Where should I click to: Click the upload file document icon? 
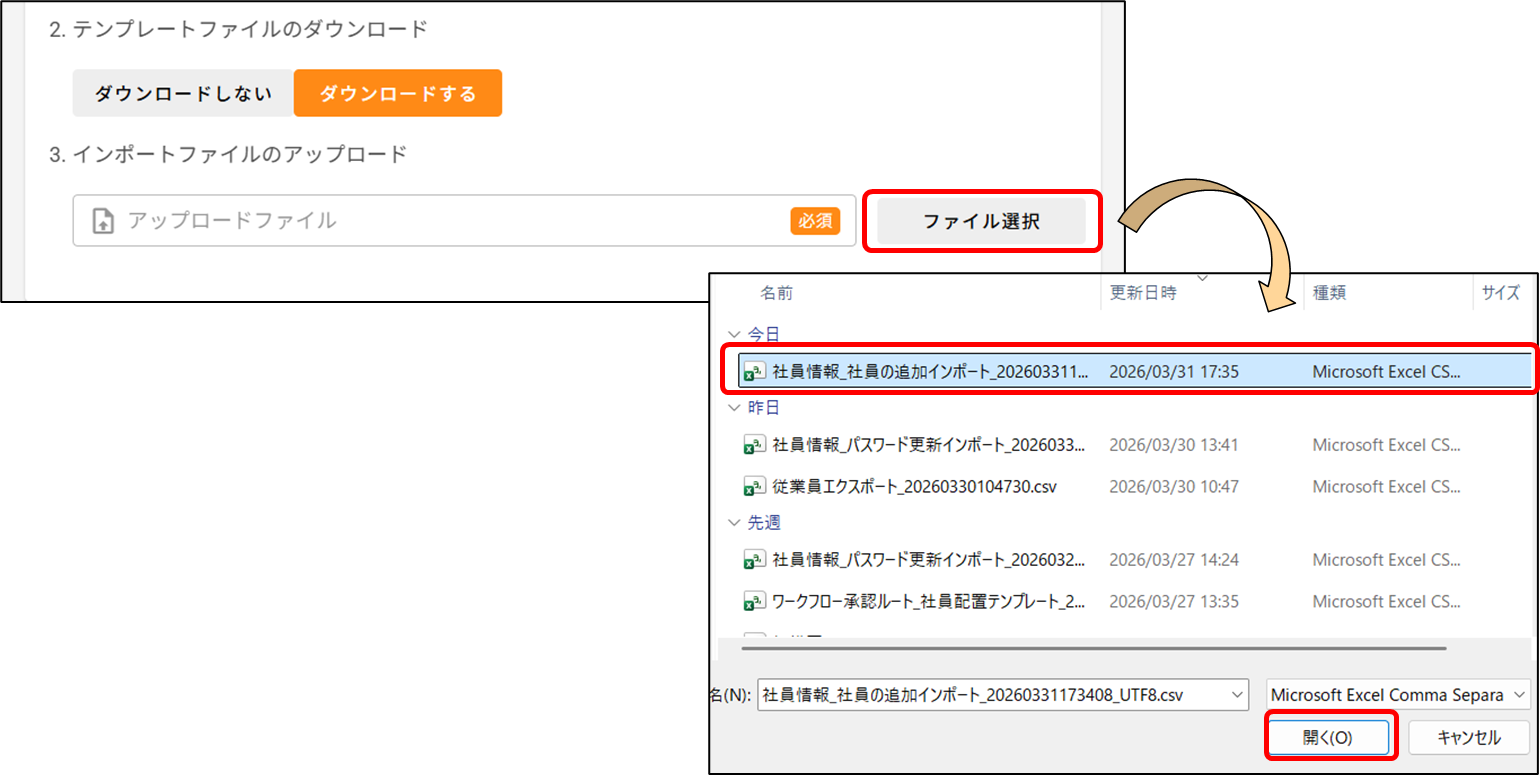(103, 221)
